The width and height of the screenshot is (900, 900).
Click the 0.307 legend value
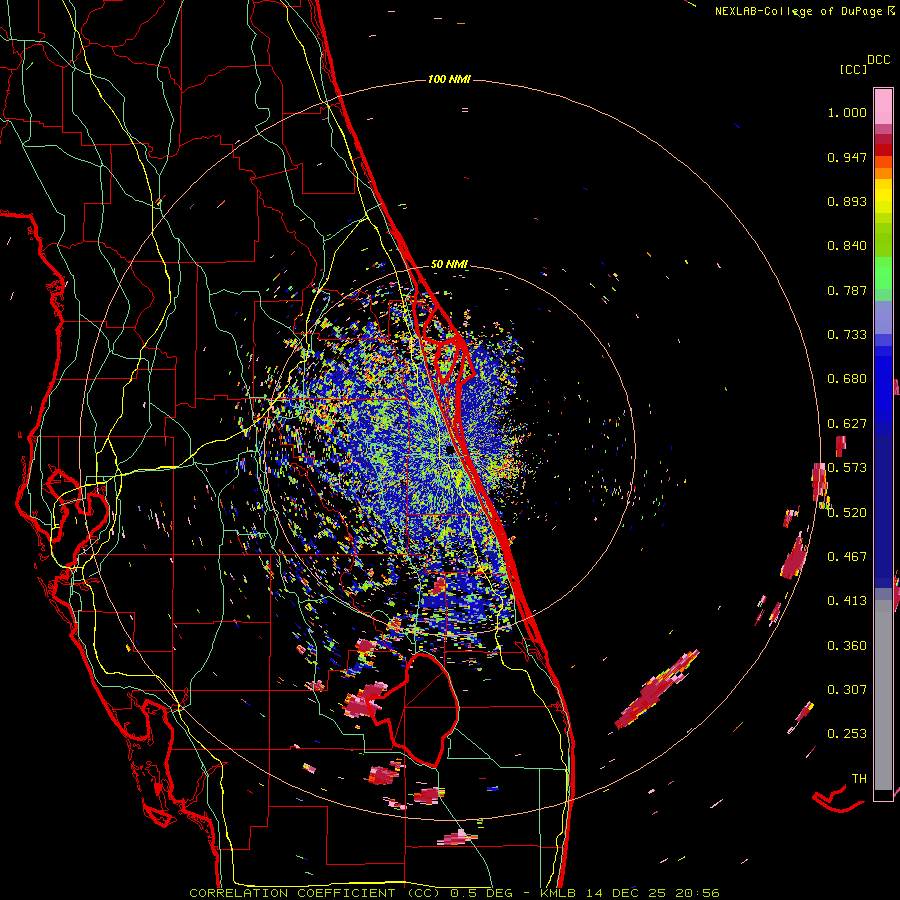847,690
